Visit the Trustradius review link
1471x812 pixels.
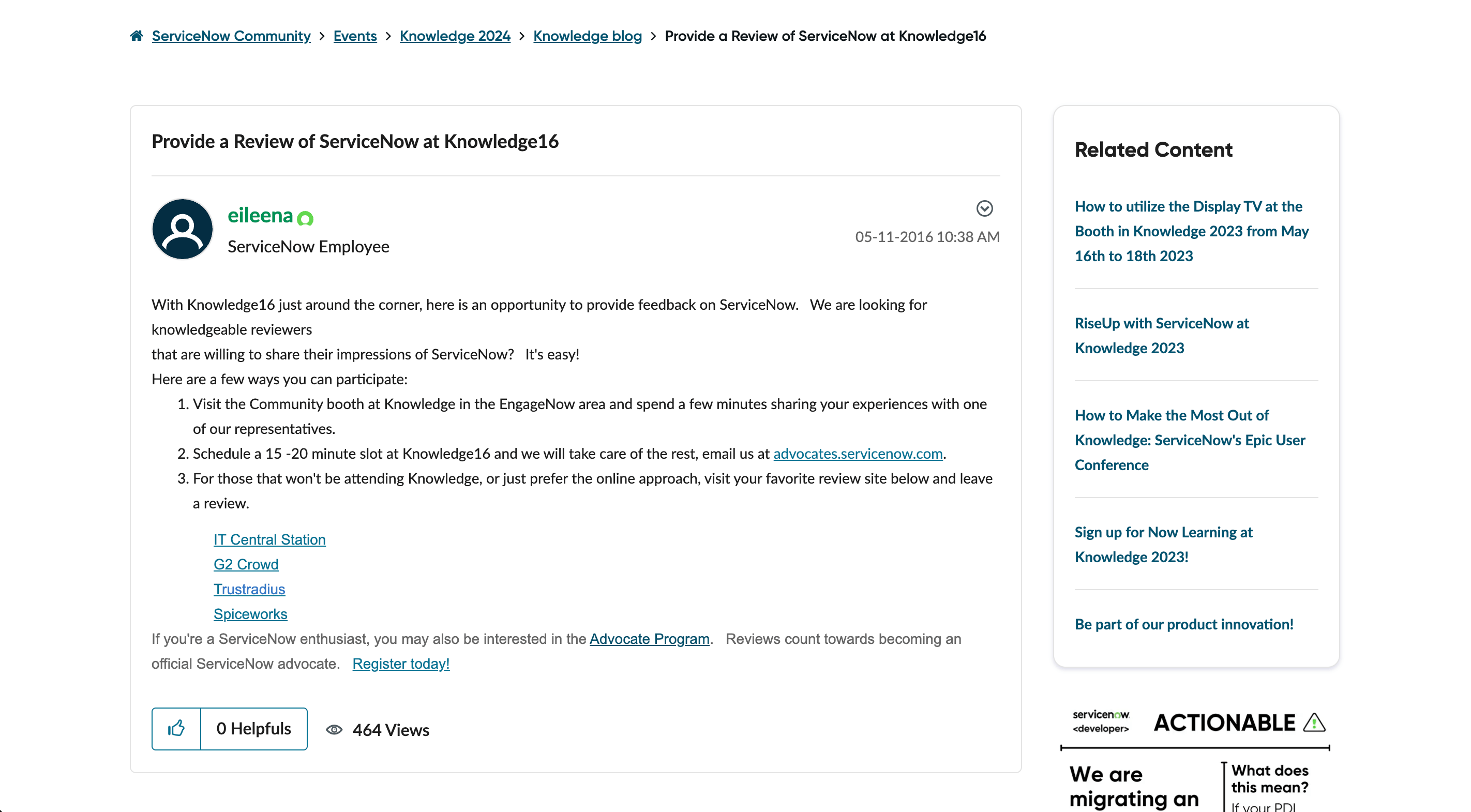coord(249,589)
